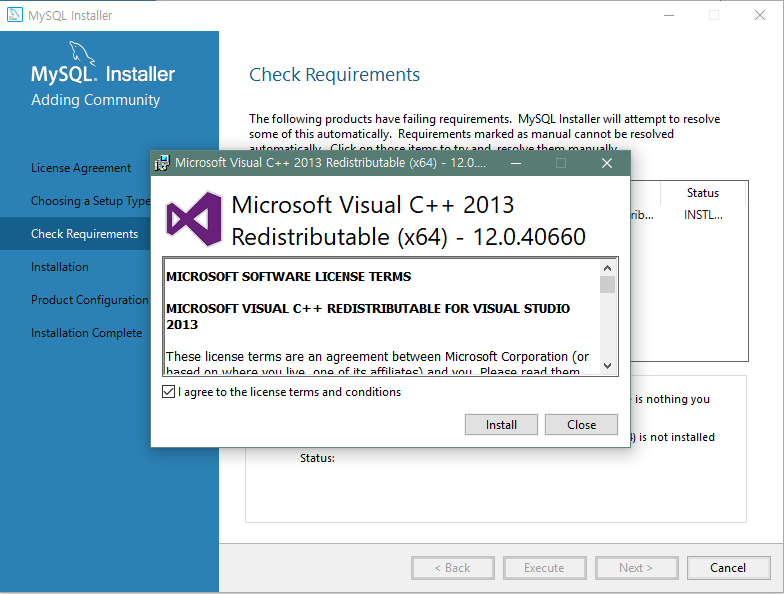Click license text scroll up arrow
This screenshot has height=594, width=784.
tap(608, 268)
